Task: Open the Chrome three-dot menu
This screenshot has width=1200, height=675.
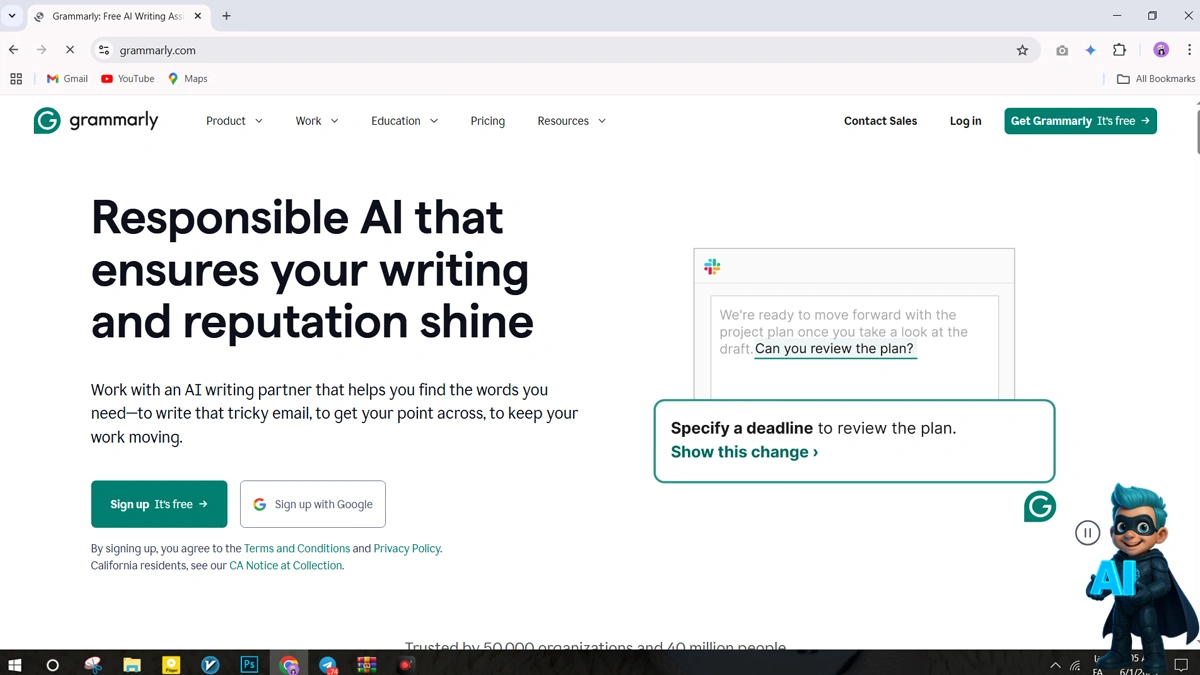Action: [x=1189, y=50]
